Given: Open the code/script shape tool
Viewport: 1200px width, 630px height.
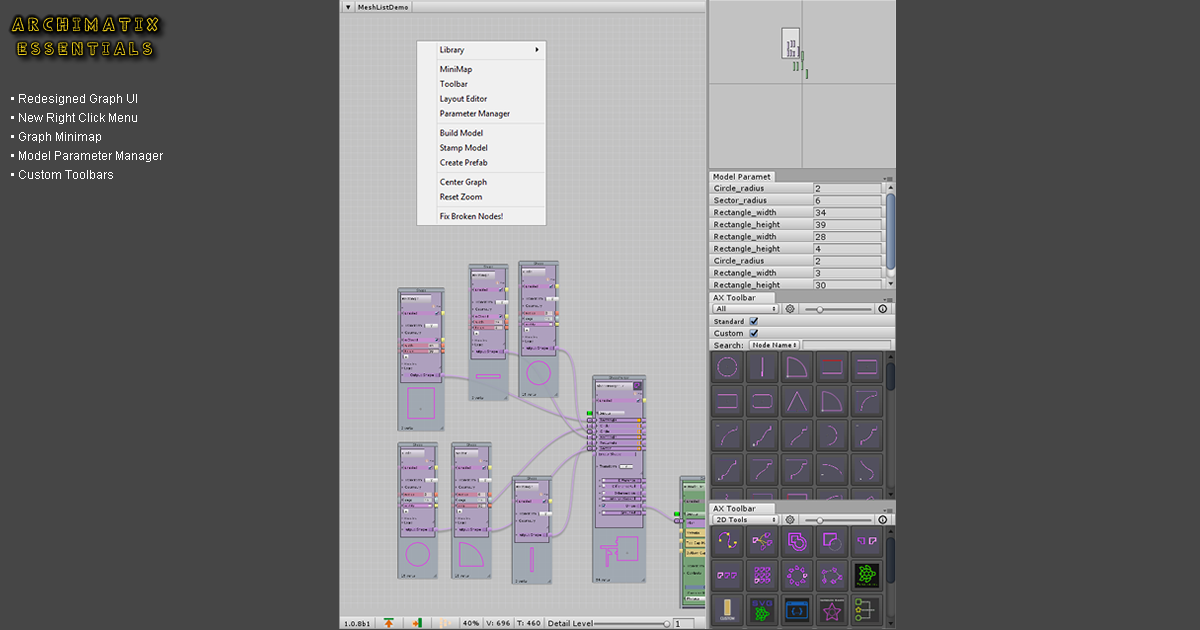Looking at the screenshot, I should pyautogui.click(x=797, y=610).
